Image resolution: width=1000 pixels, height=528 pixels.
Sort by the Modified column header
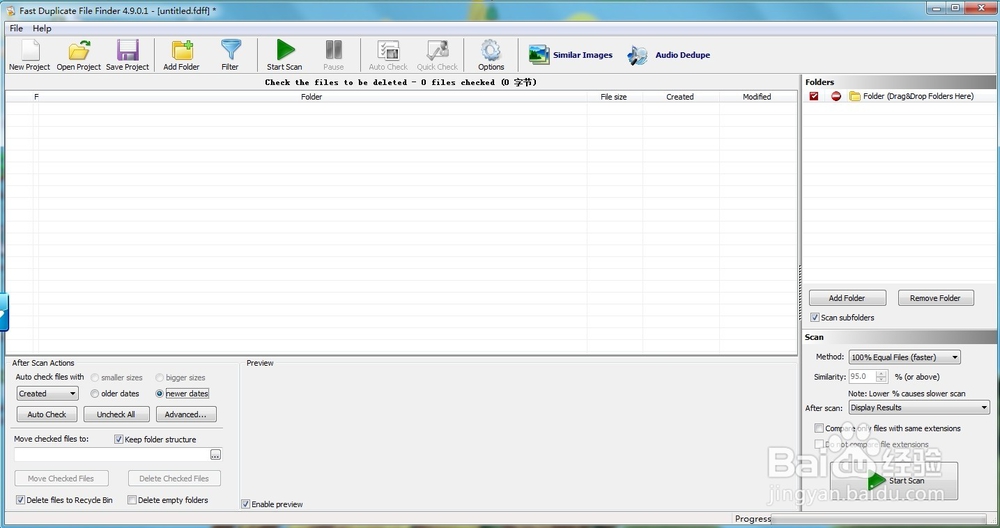pos(758,97)
